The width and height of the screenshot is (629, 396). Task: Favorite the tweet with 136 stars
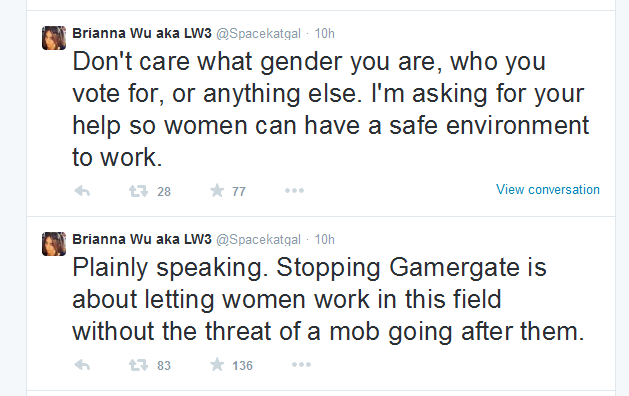(217, 365)
